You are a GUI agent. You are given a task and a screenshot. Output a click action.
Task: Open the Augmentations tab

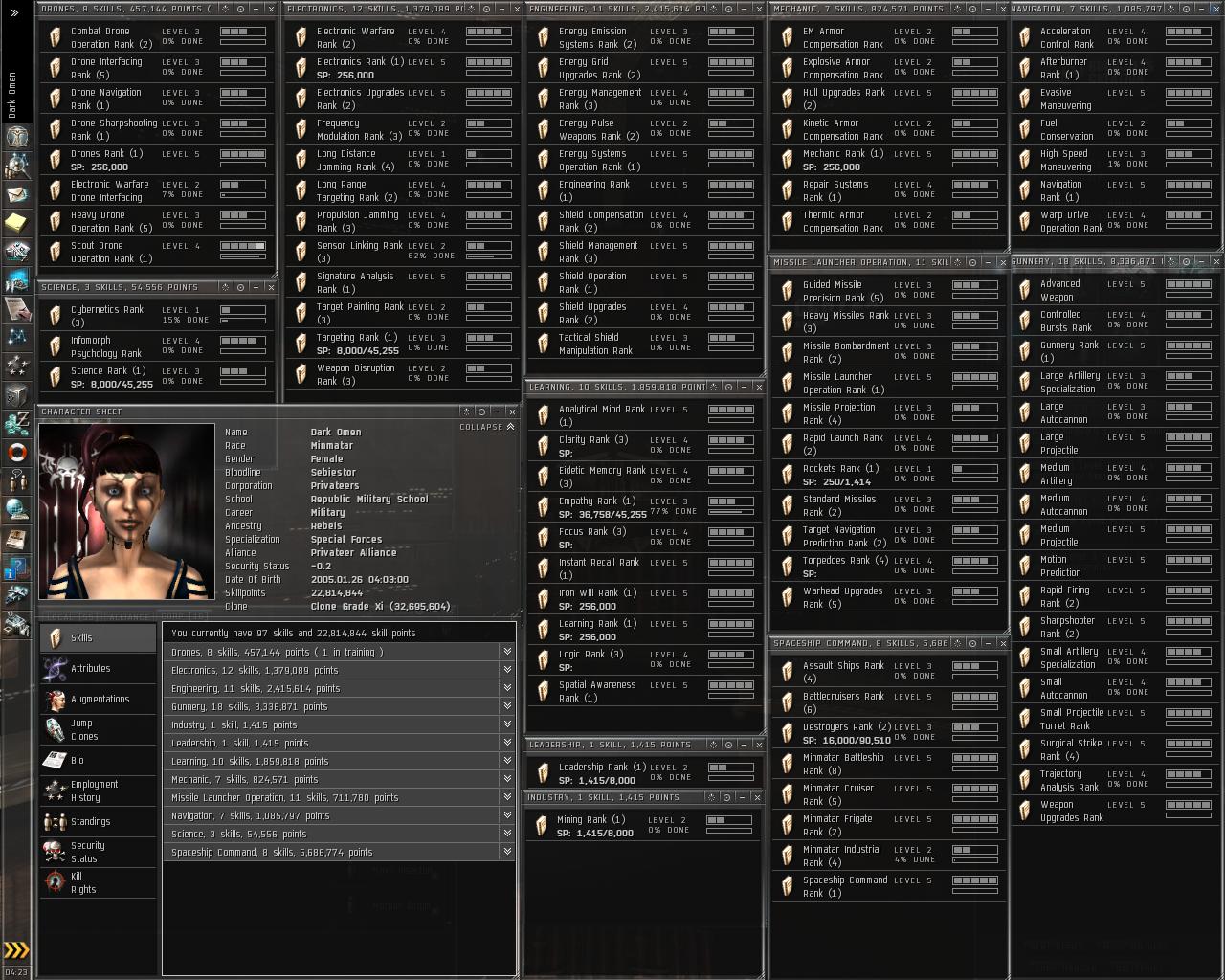(98, 699)
